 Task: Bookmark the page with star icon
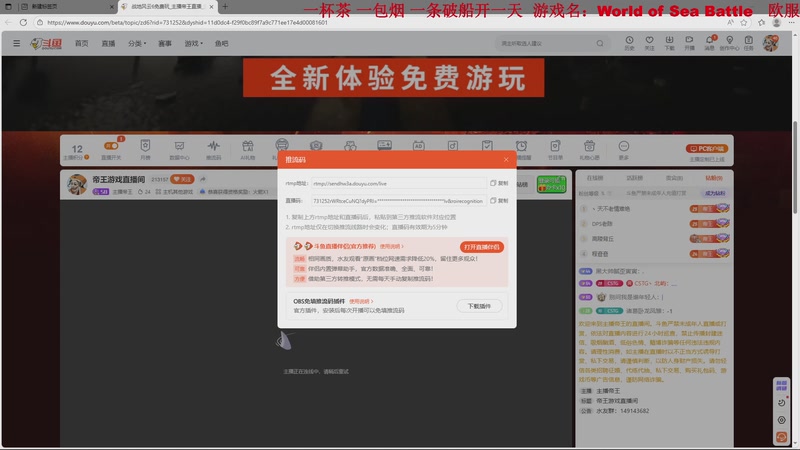point(744,22)
